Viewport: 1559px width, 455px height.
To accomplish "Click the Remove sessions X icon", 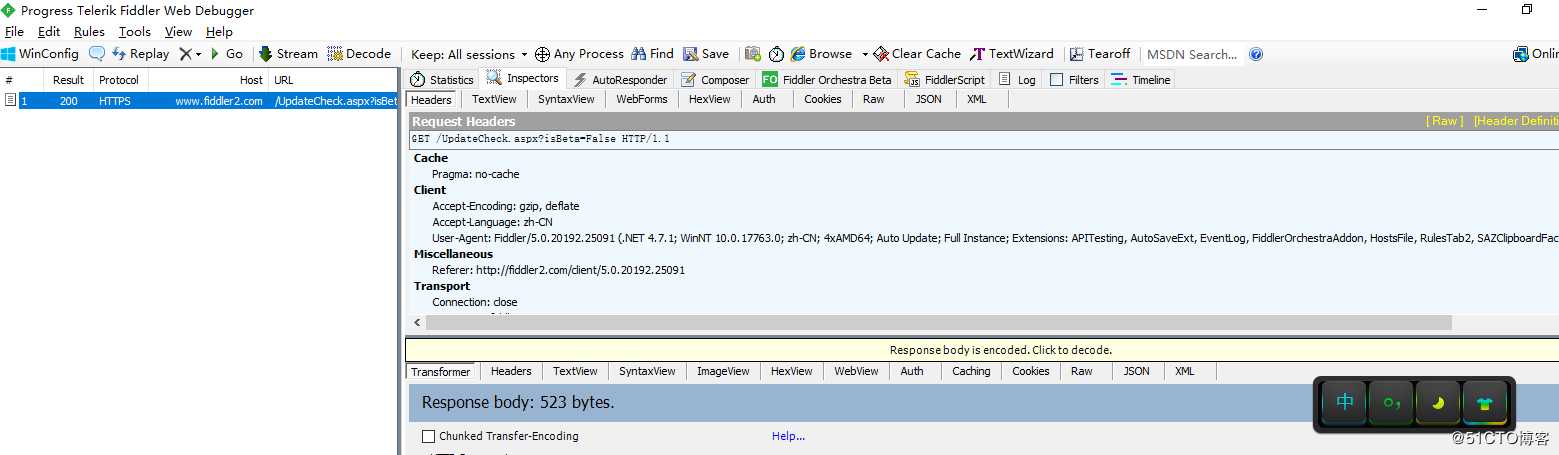I will 185,54.
